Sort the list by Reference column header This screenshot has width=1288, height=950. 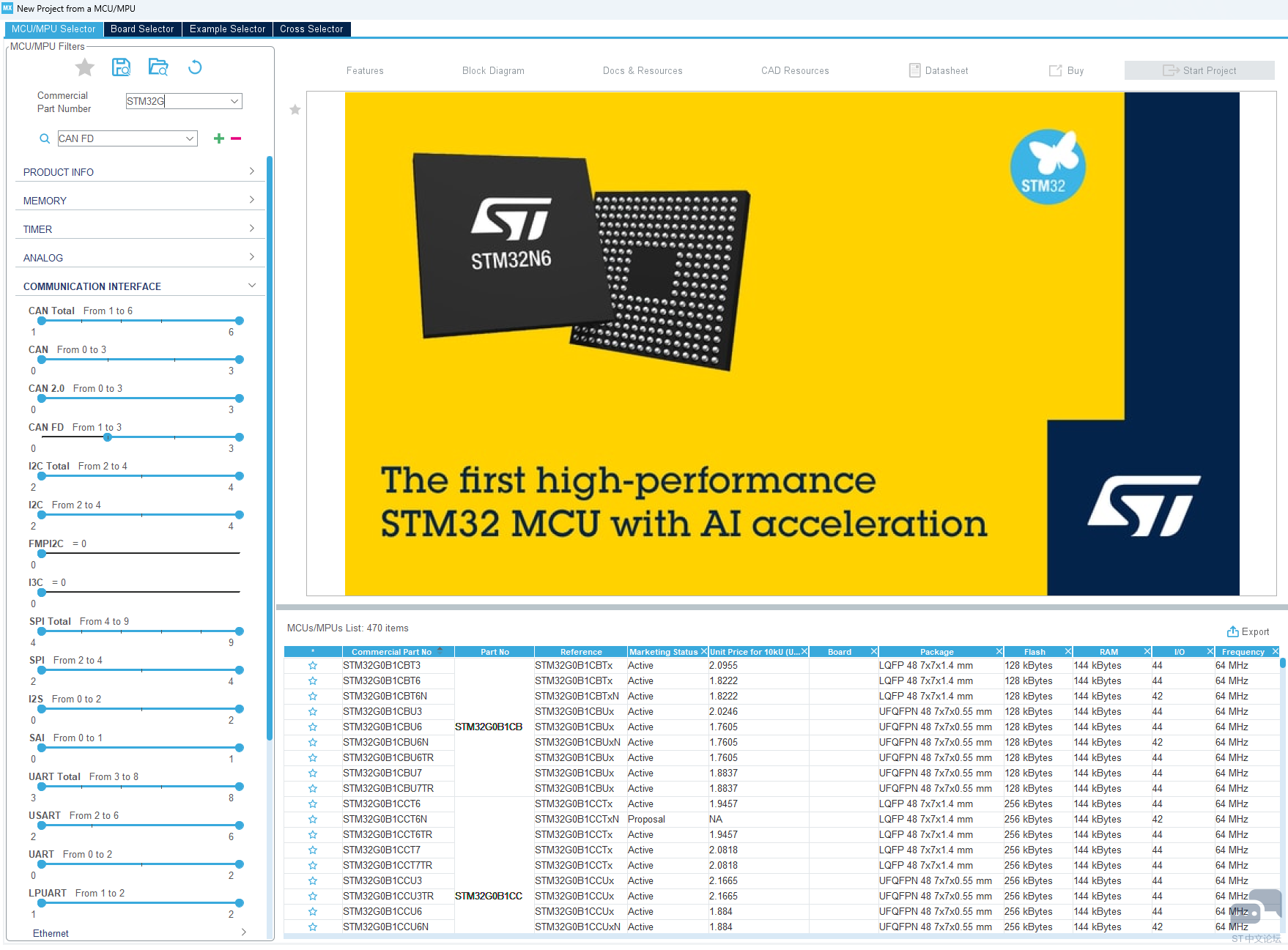coord(581,652)
